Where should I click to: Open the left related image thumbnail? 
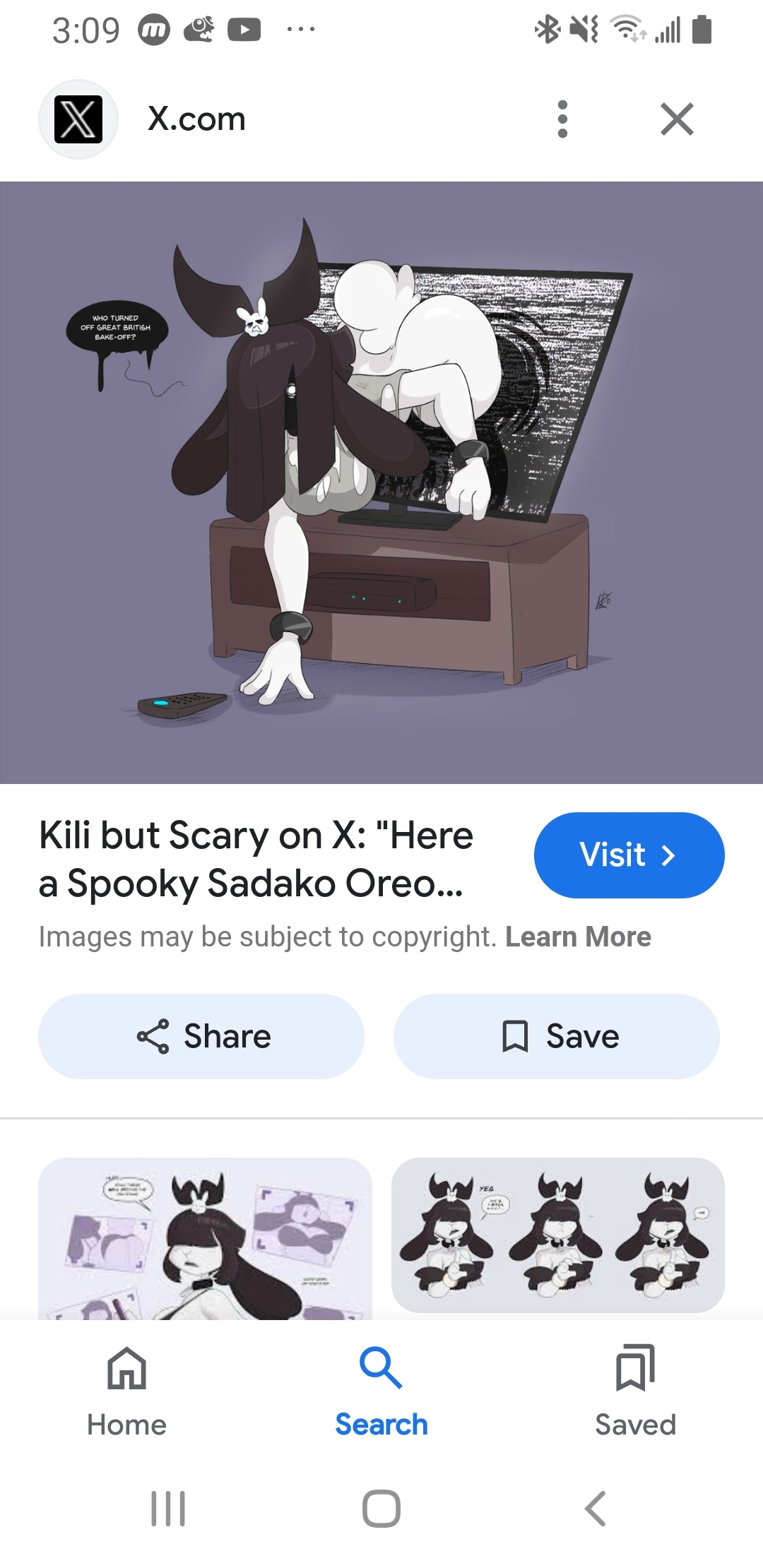[205, 1238]
